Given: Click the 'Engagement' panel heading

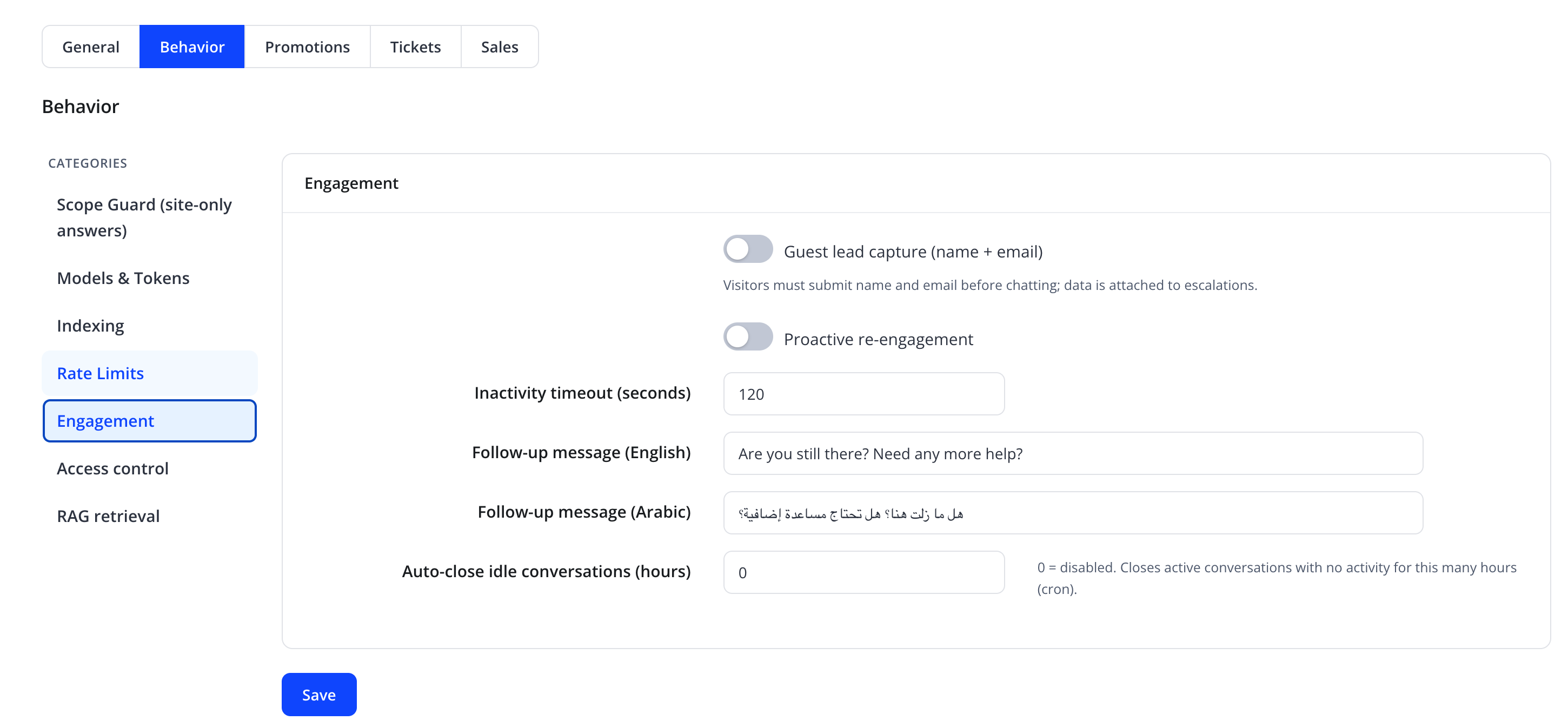Looking at the screenshot, I should 351,183.
